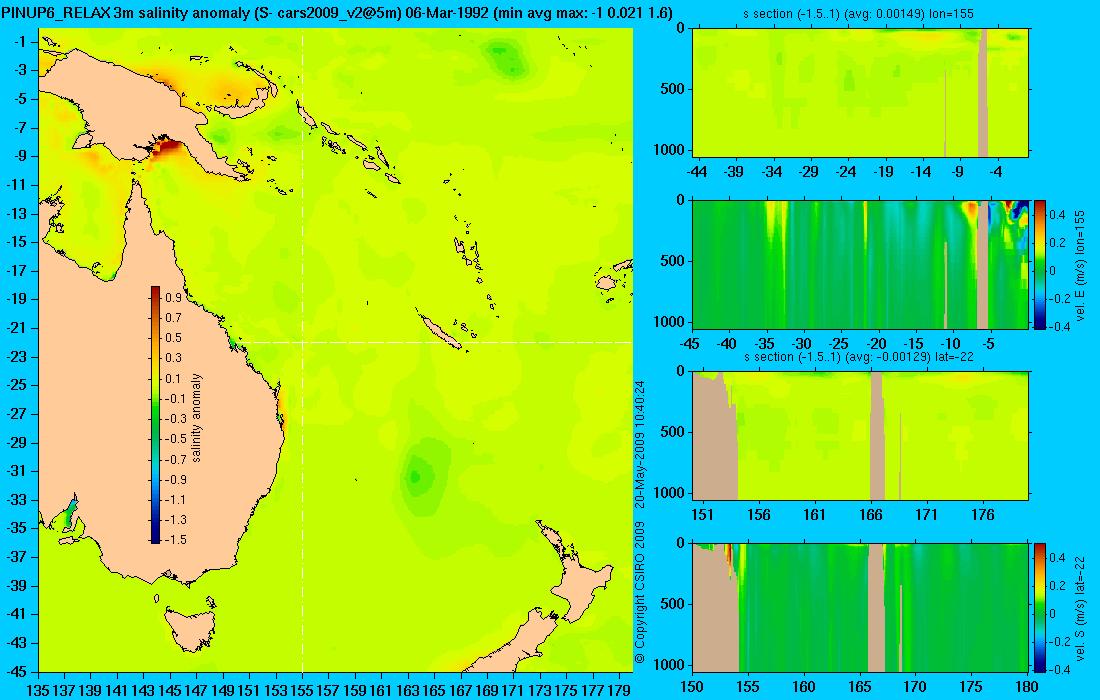Click the Solomon Islands chain on map
The width and height of the screenshot is (1100, 700).
[347, 144]
